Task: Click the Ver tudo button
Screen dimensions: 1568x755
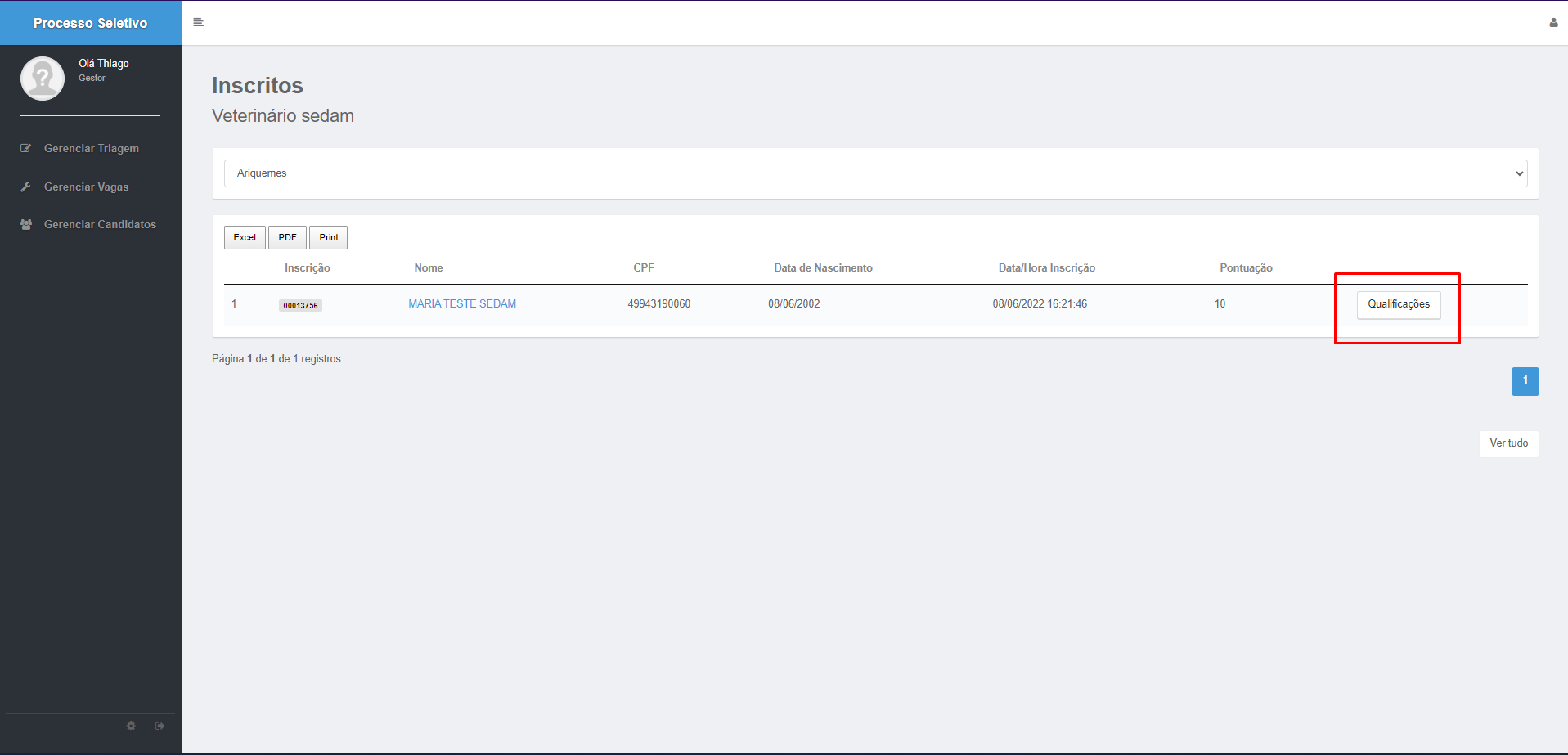Action: 1509,443
